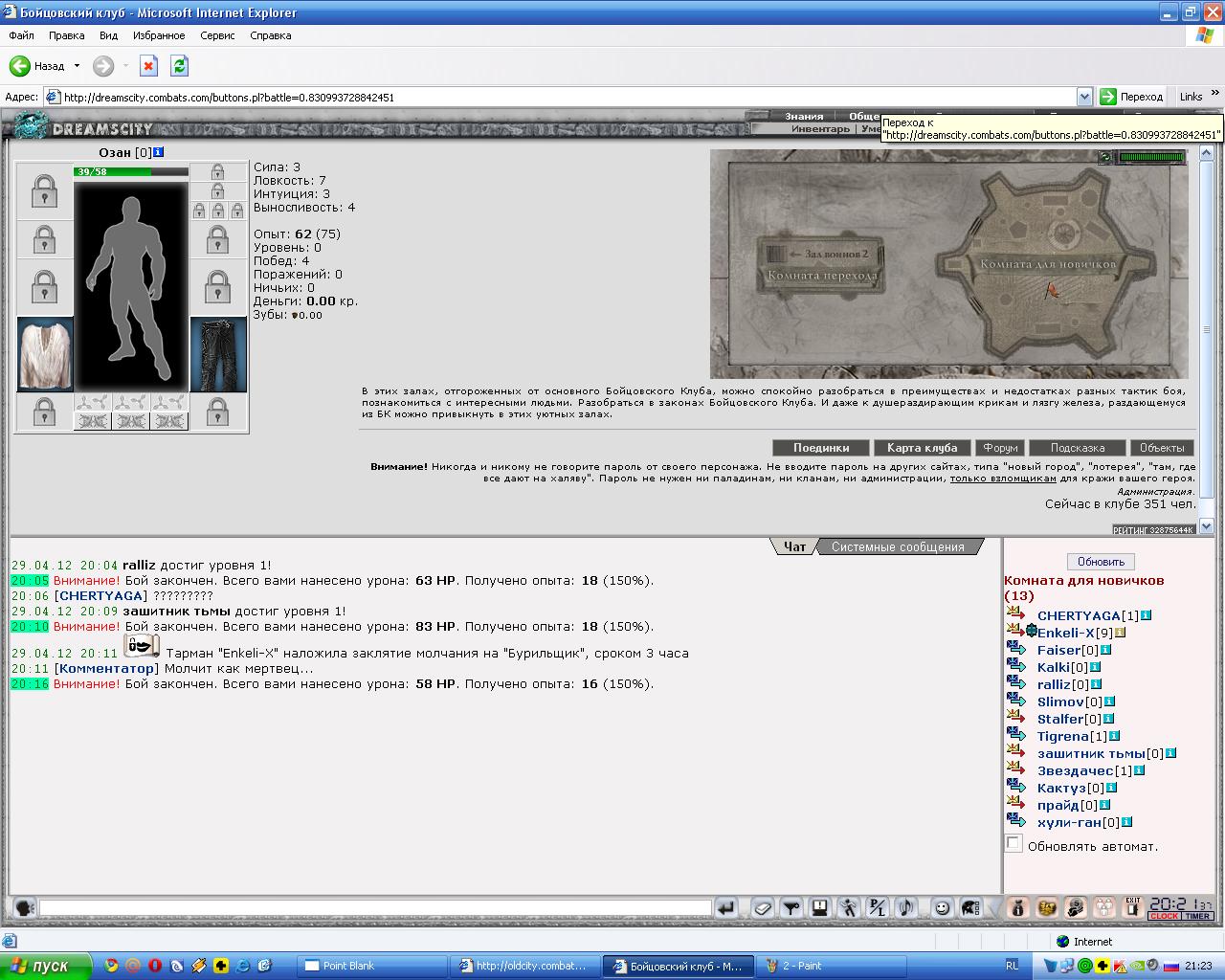
Task: Click the money bag info icon
Action: (x=1018, y=907)
